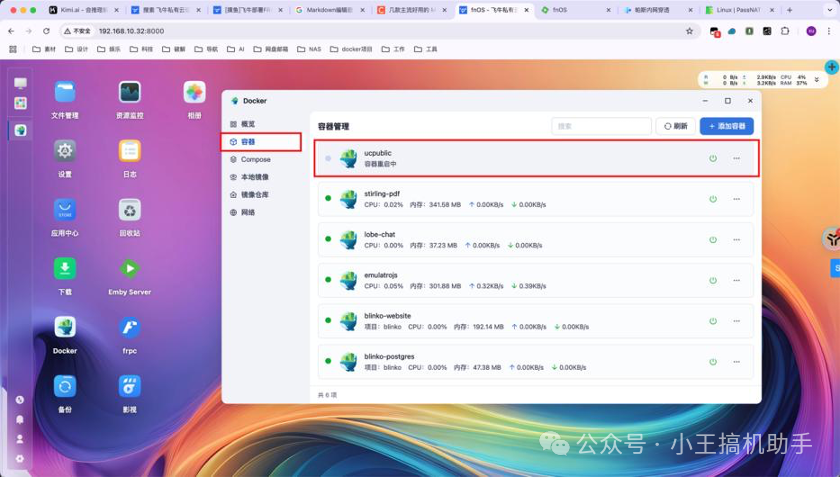Toggle power for the lobe-chat container
Image resolution: width=840 pixels, height=478 pixels.
(x=713, y=240)
